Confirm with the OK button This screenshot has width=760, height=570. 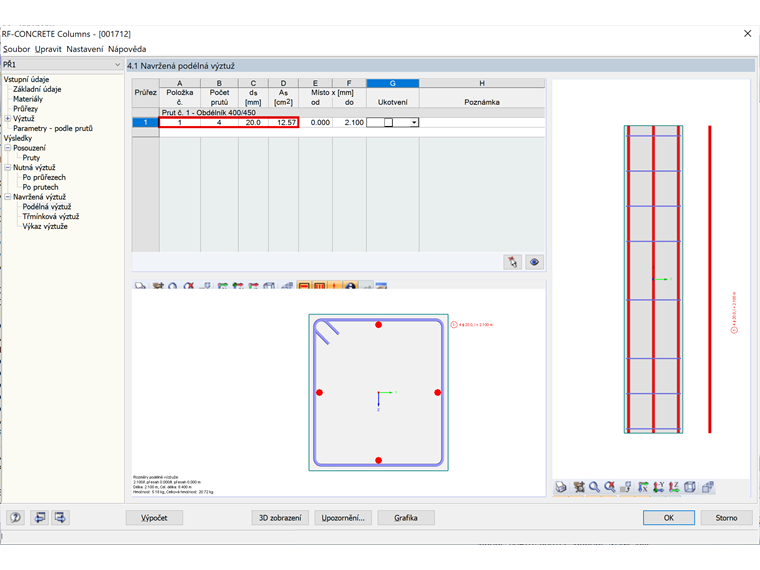point(669,518)
